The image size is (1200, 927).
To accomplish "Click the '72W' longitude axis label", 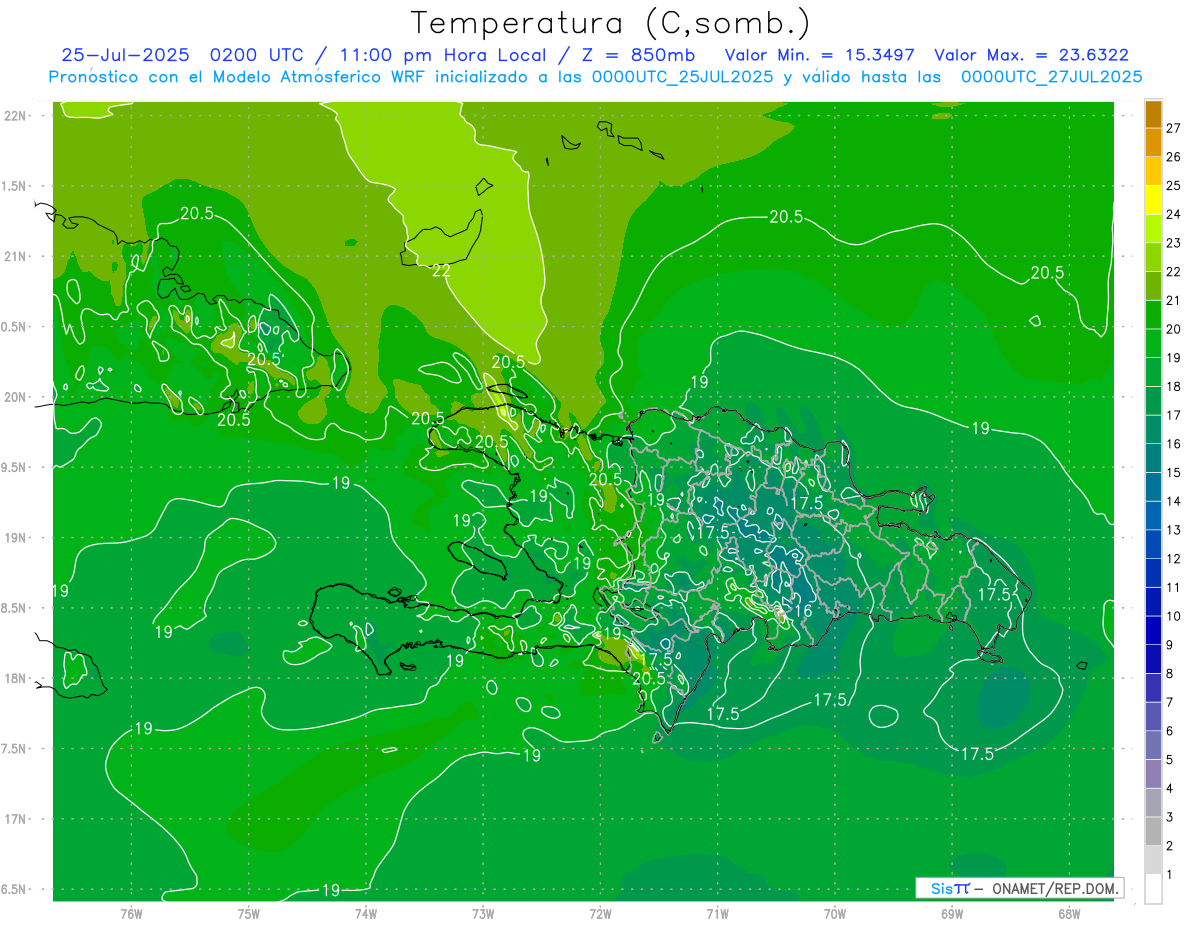I will [x=600, y=913].
